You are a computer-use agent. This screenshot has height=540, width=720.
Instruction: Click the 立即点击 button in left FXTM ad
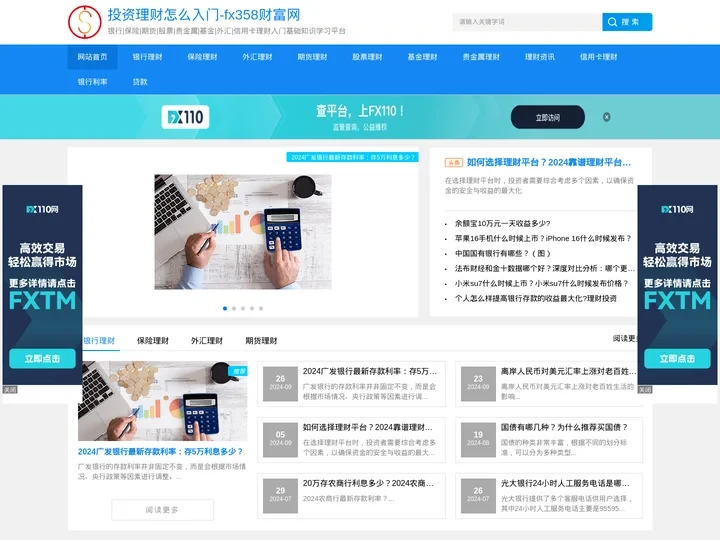coord(42,359)
